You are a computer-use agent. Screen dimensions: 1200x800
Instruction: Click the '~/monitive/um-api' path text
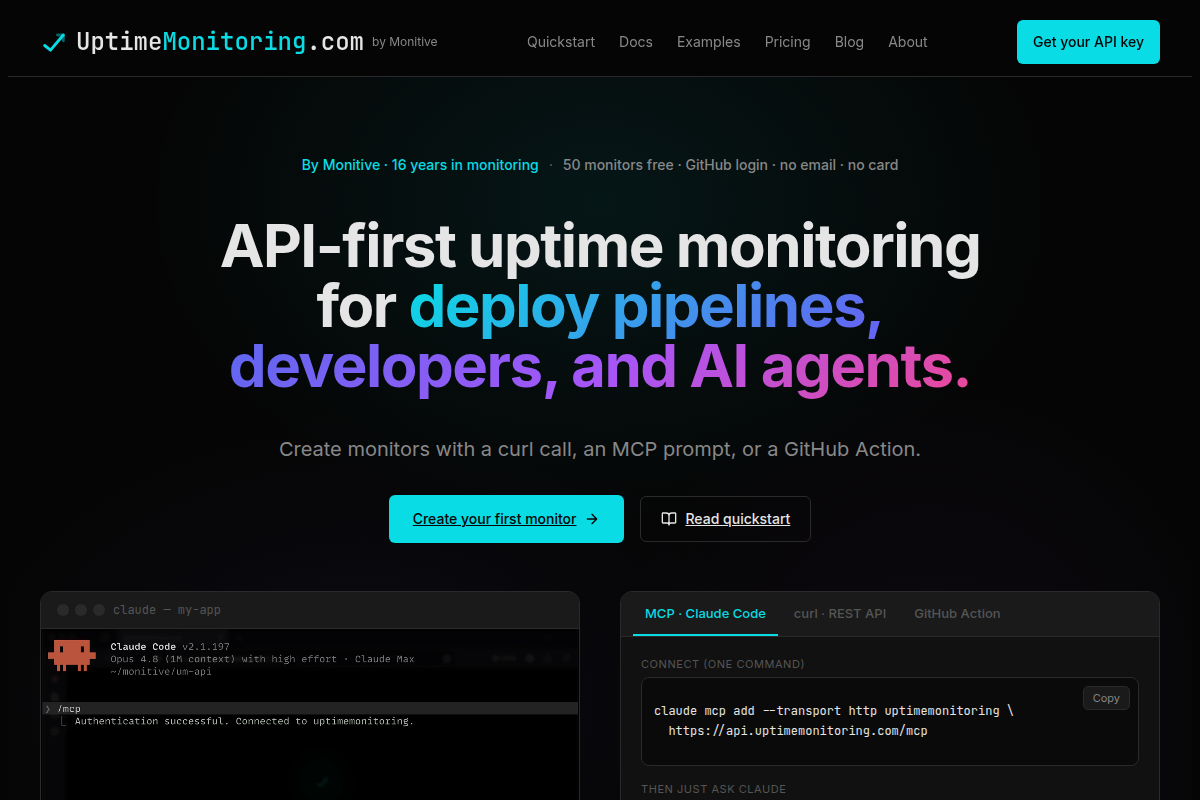[161, 671]
